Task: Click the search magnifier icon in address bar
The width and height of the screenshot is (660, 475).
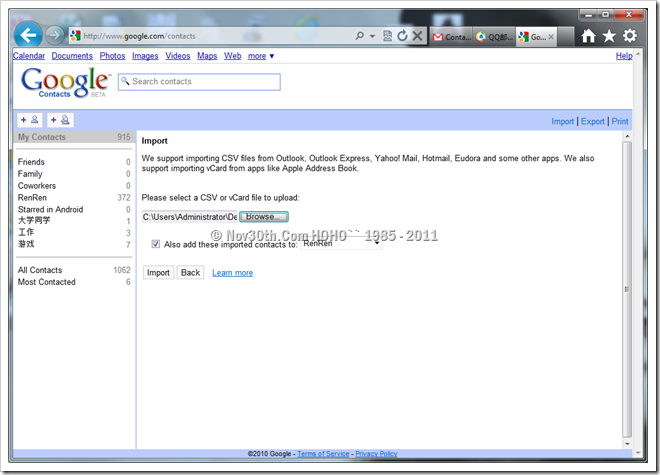Action: tap(359, 36)
